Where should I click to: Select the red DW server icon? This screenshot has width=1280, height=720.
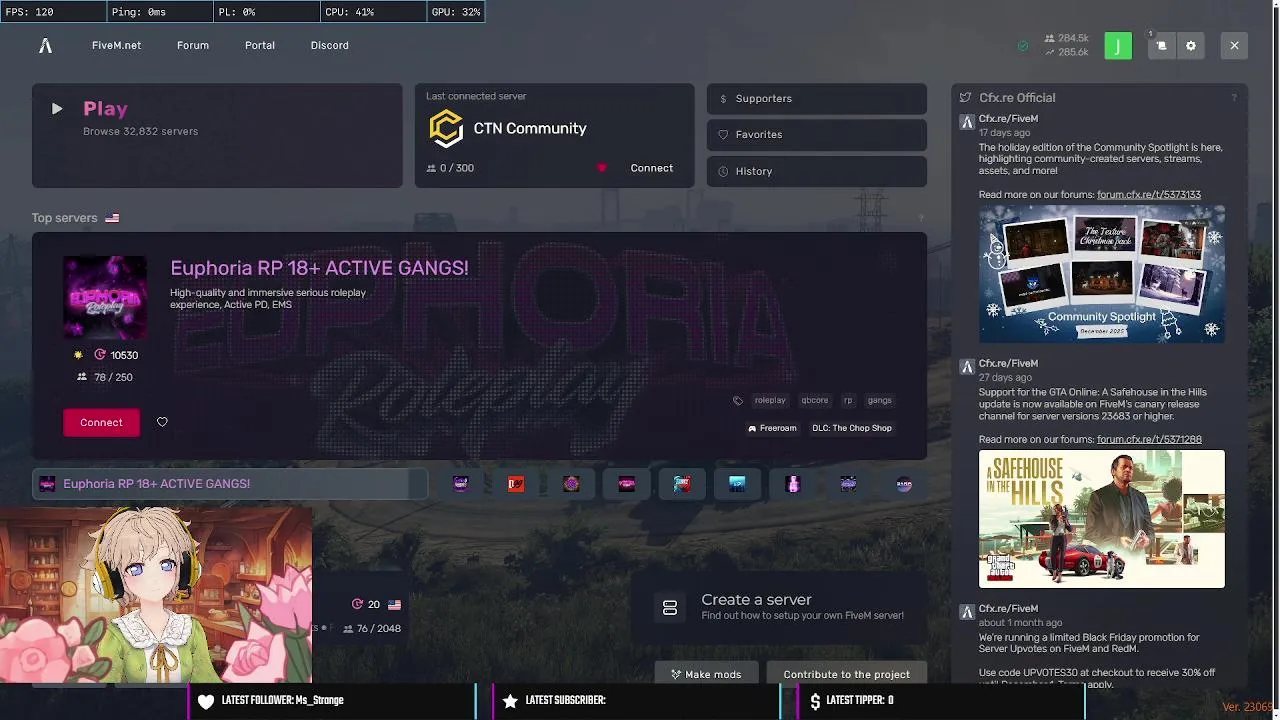click(516, 484)
